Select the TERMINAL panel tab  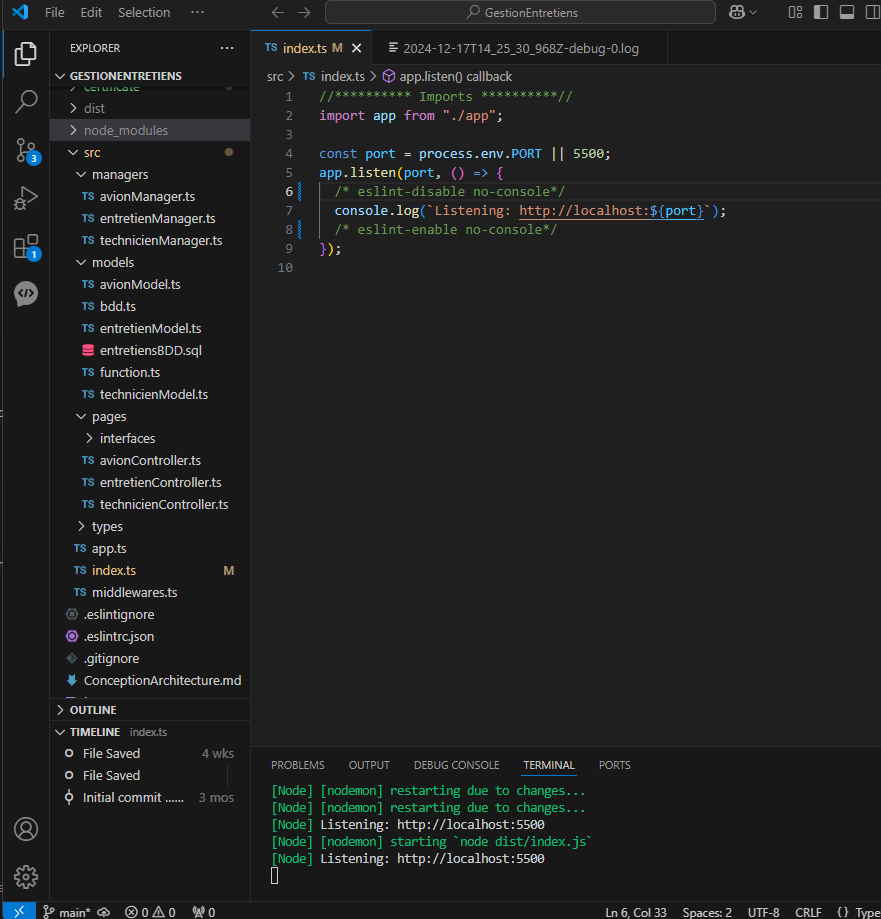pos(549,765)
